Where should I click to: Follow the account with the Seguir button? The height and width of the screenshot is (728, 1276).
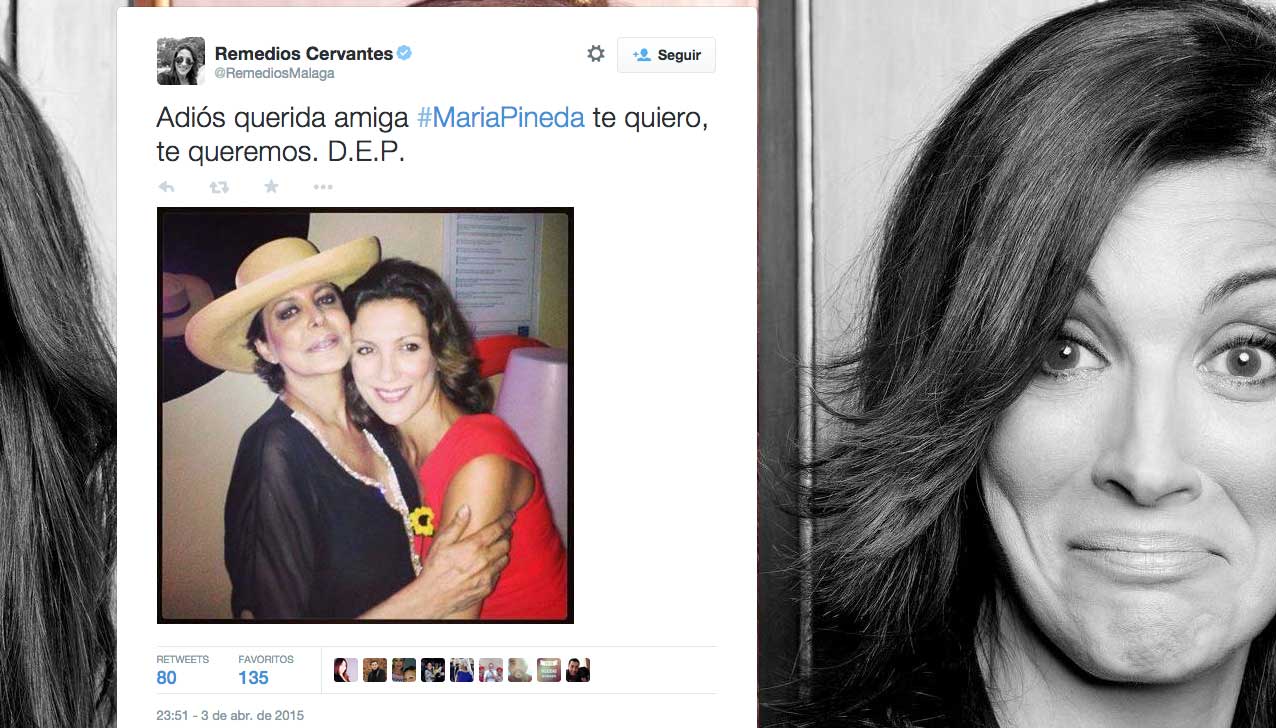click(x=666, y=55)
